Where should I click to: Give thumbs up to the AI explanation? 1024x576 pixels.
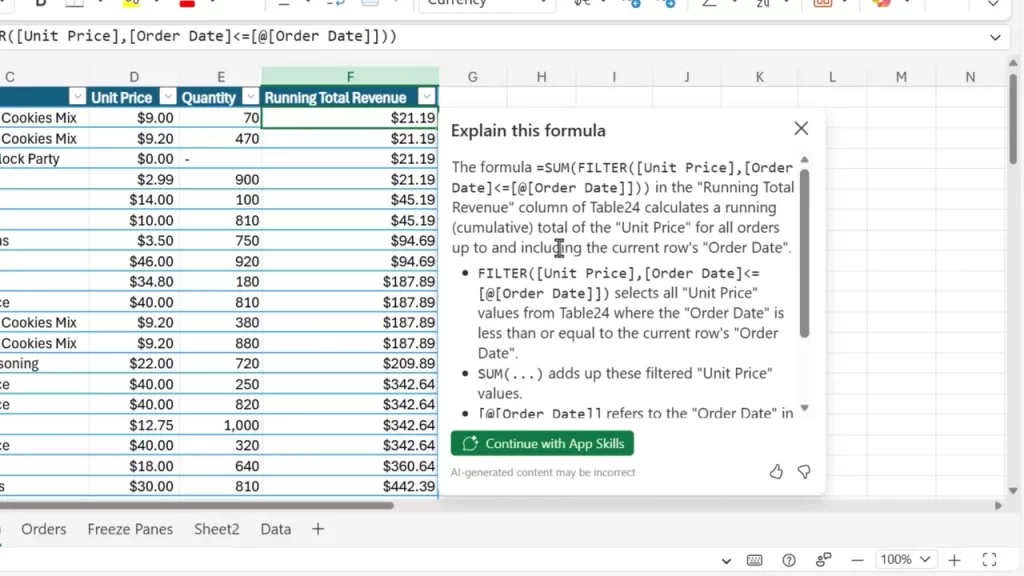pos(776,471)
